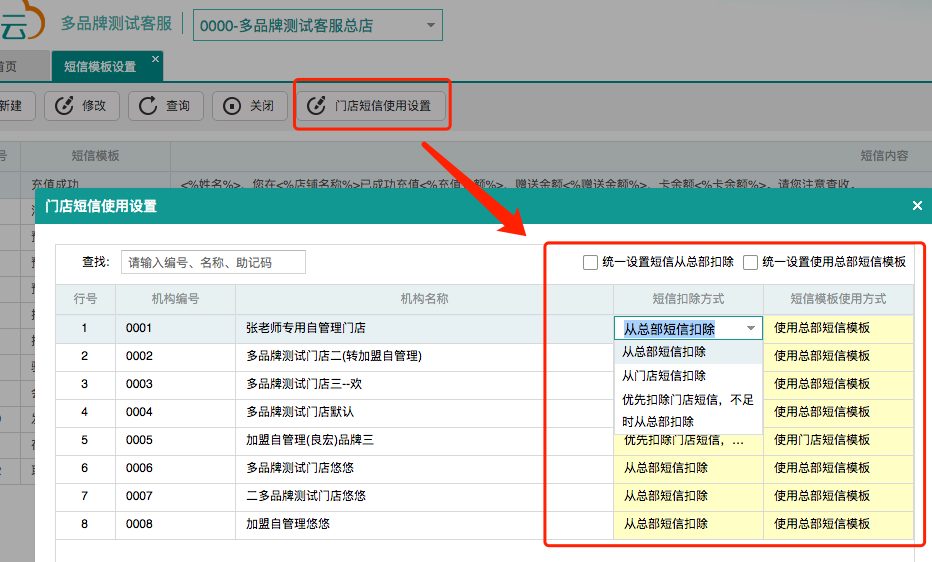Click the 门店短信使用设置 button

point(382,106)
